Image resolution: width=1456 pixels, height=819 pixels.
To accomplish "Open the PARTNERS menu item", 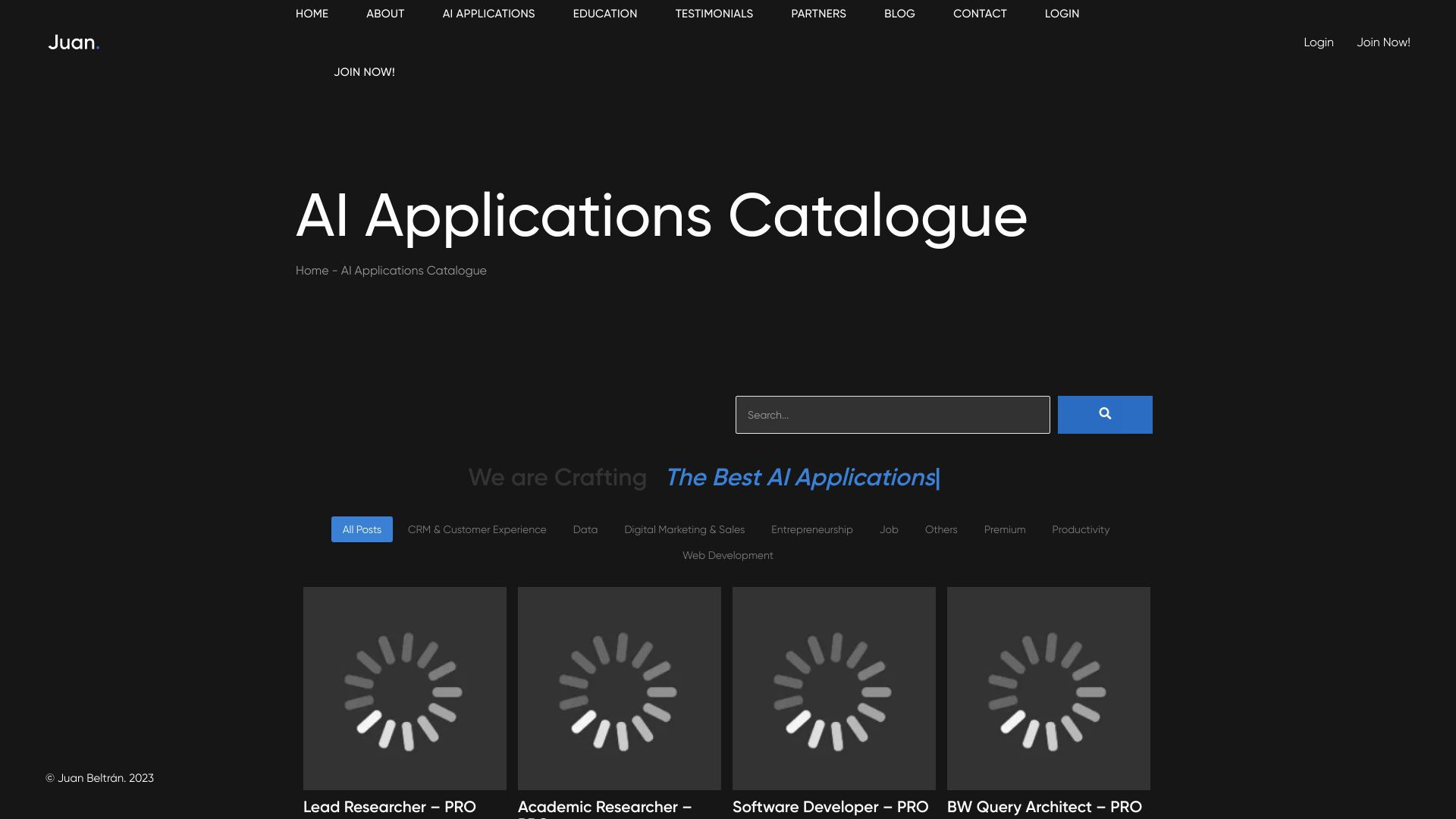I will 818,13.
